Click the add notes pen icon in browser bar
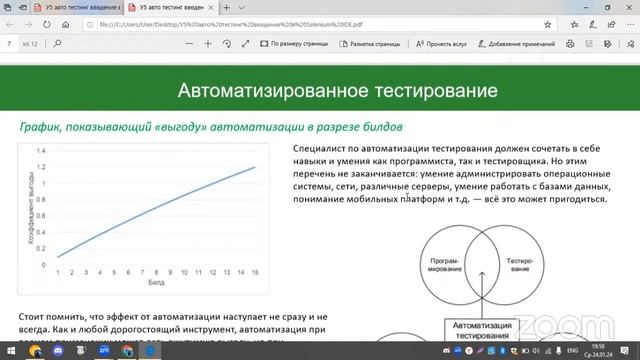The image size is (640, 360). (x=593, y=24)
